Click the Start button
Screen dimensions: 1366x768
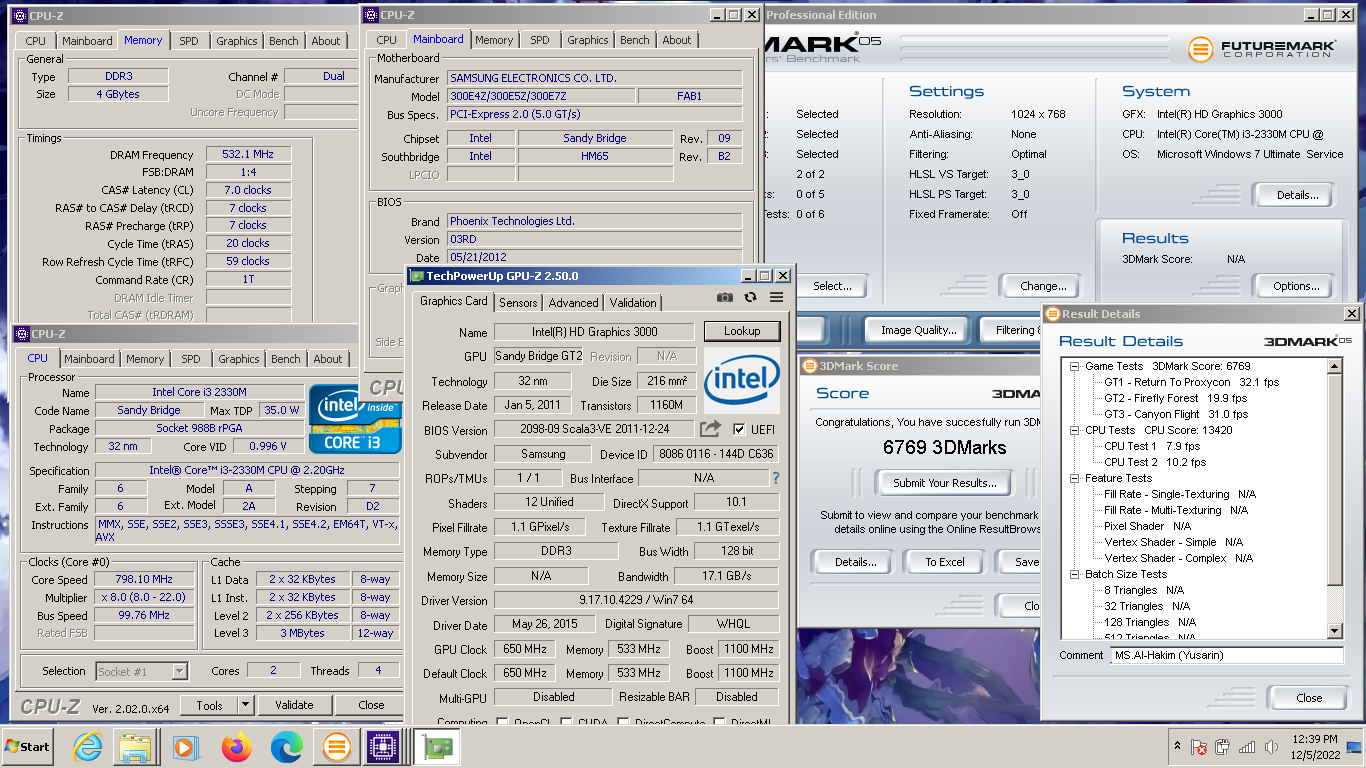pyautogui.click(x=28, y=746)
